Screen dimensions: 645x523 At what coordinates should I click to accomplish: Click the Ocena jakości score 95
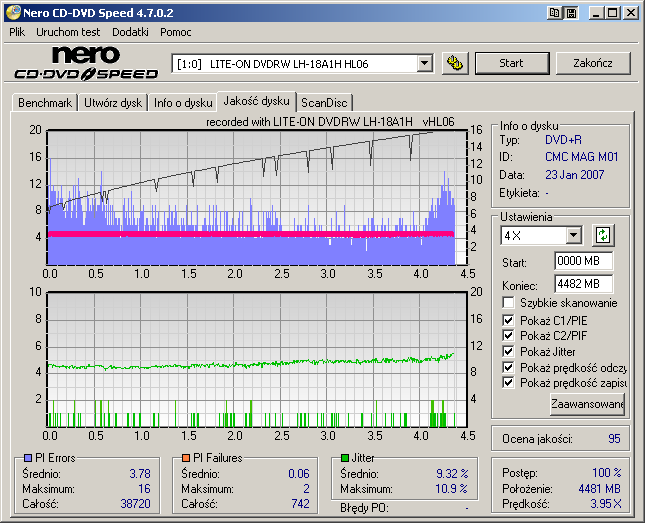click(614, 439)
